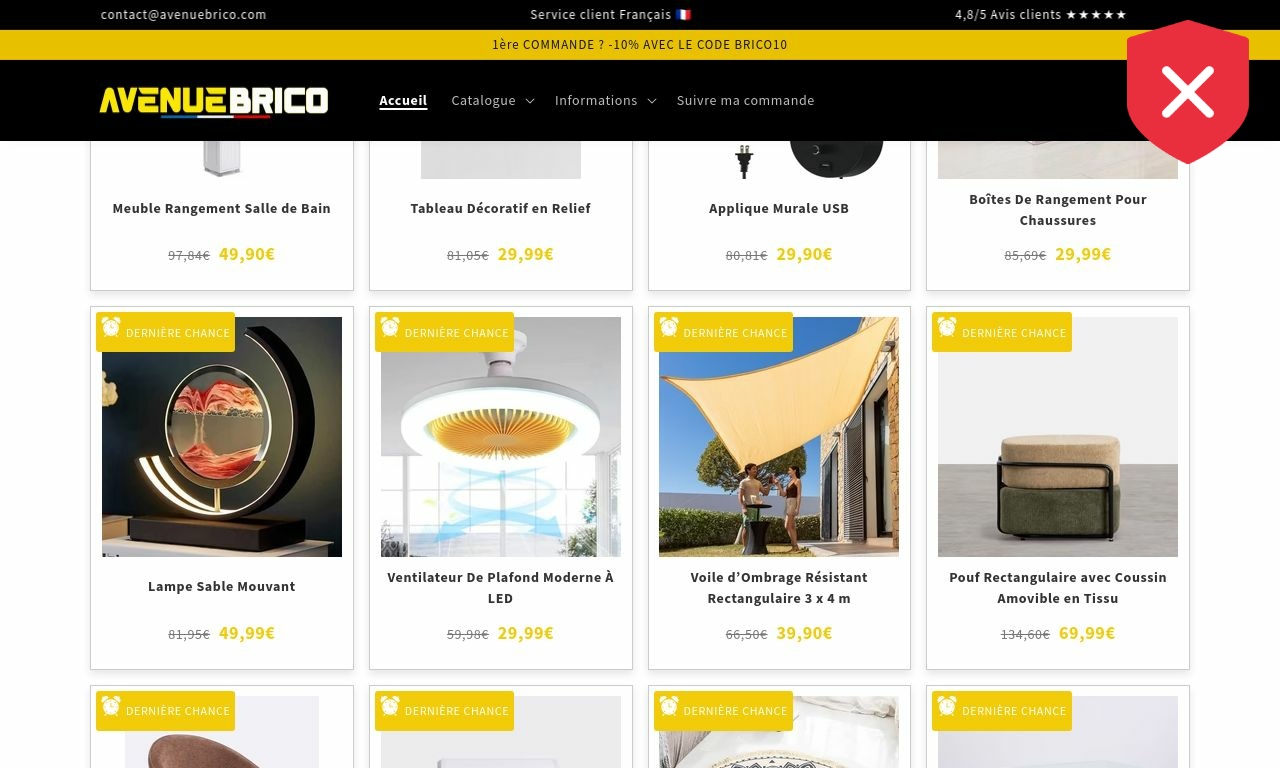Click the AvenueBrico logo

click(x=214, y=101)
